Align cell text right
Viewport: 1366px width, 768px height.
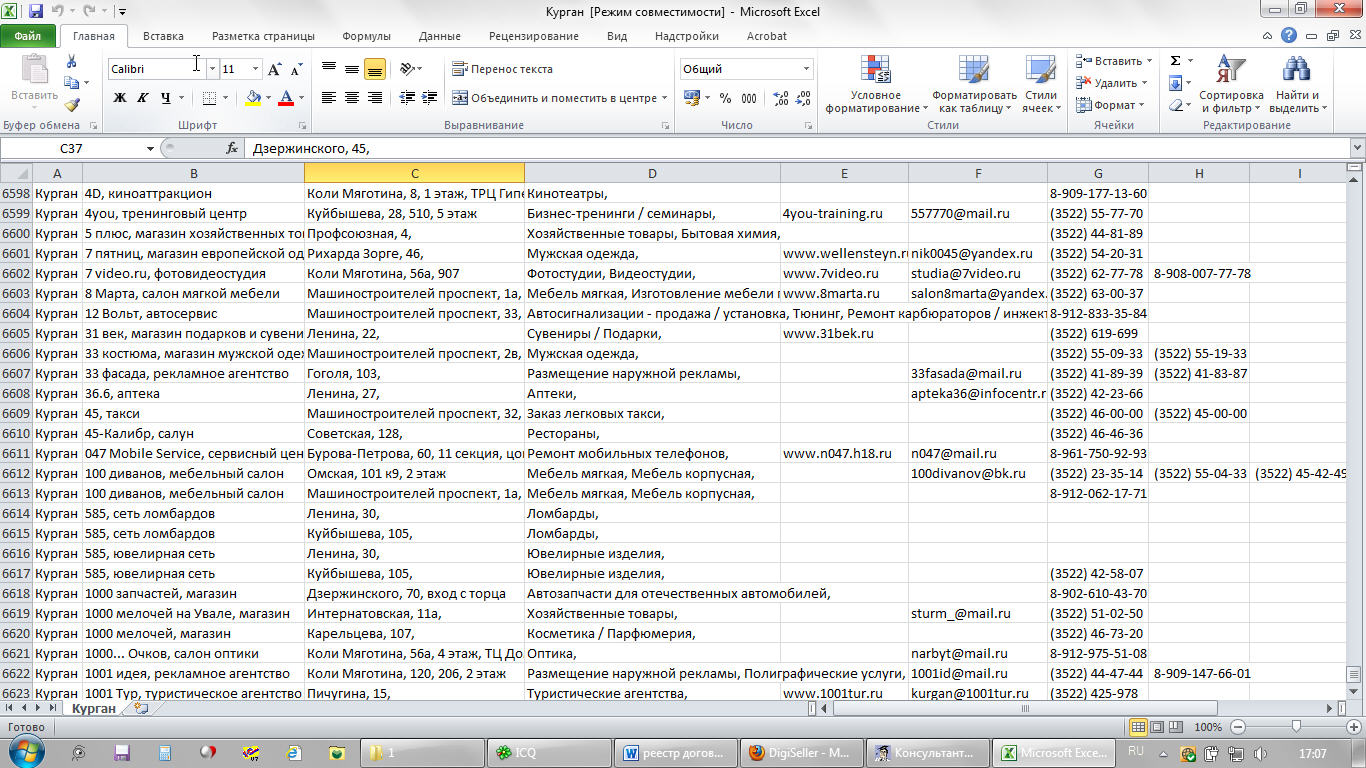(375, 98)
